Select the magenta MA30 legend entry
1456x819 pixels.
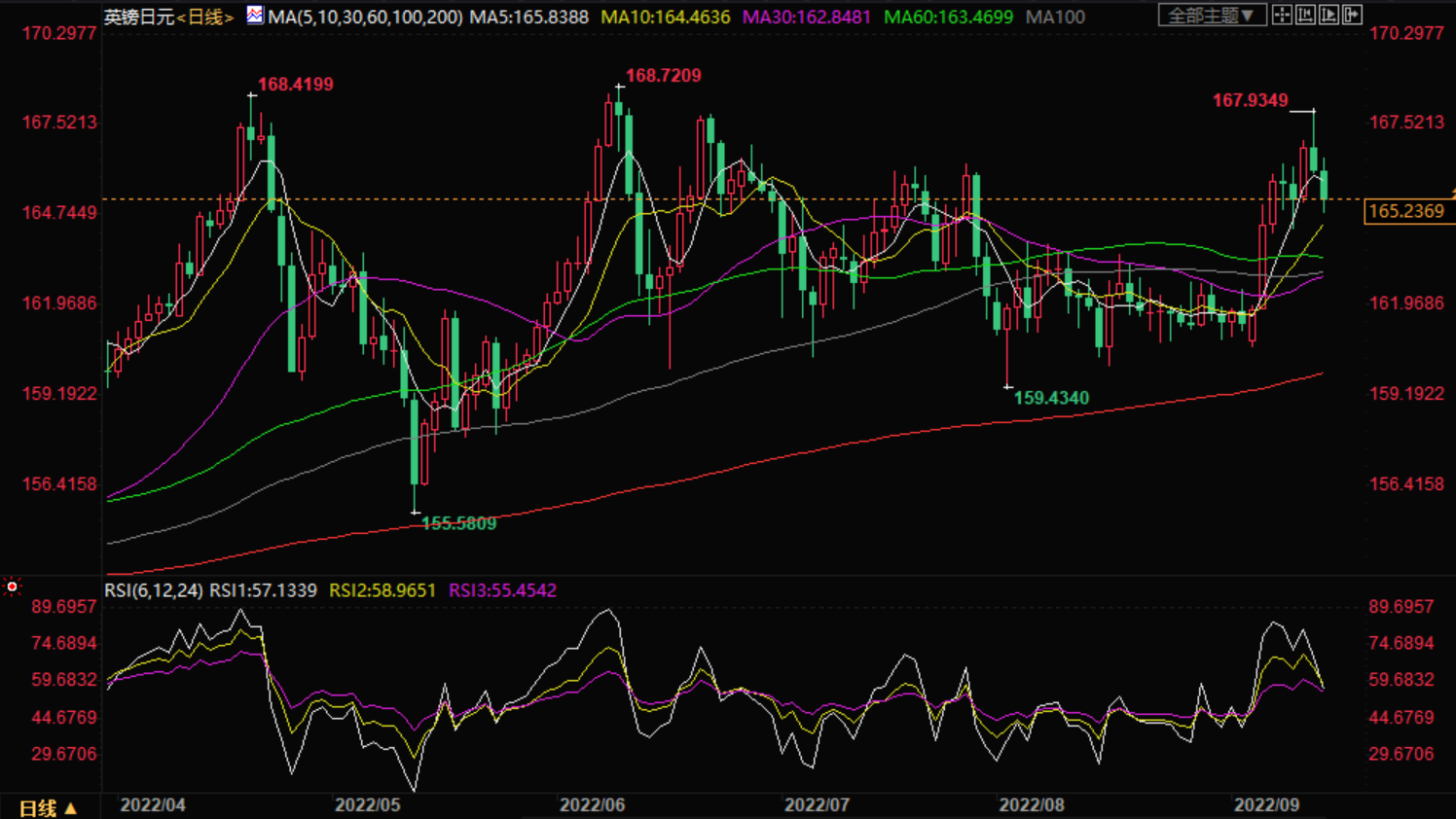point(806,18)
